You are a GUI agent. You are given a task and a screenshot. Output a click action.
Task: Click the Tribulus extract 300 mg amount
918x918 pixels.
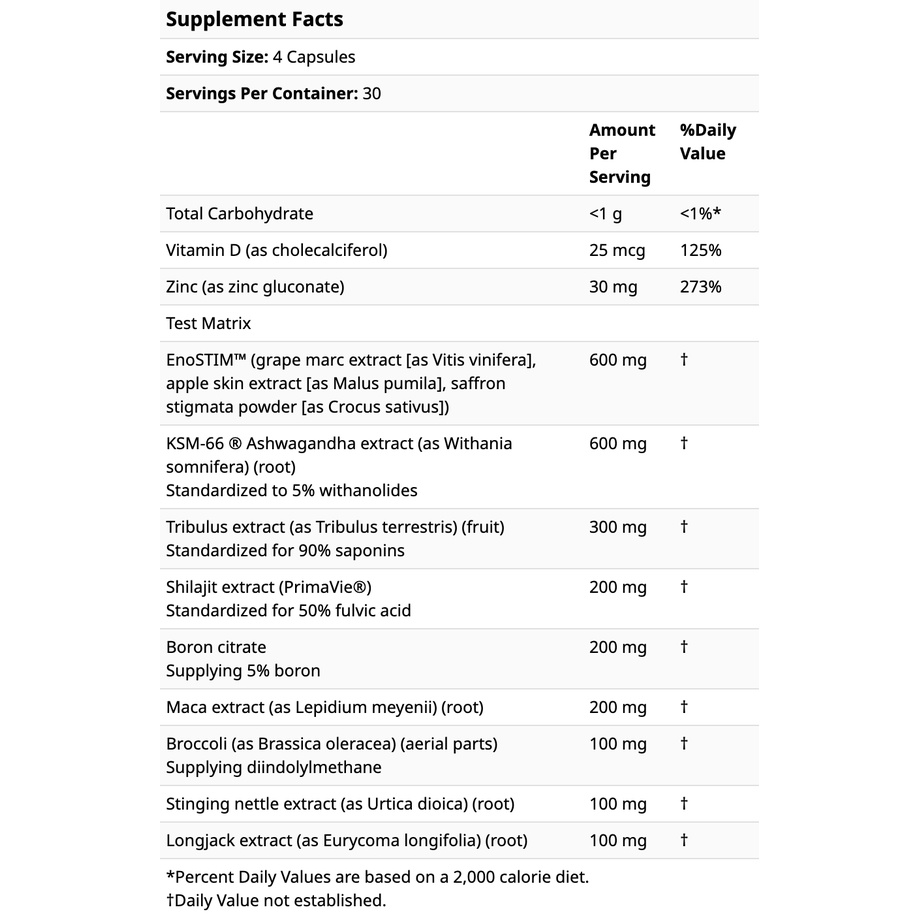point(617,527)
